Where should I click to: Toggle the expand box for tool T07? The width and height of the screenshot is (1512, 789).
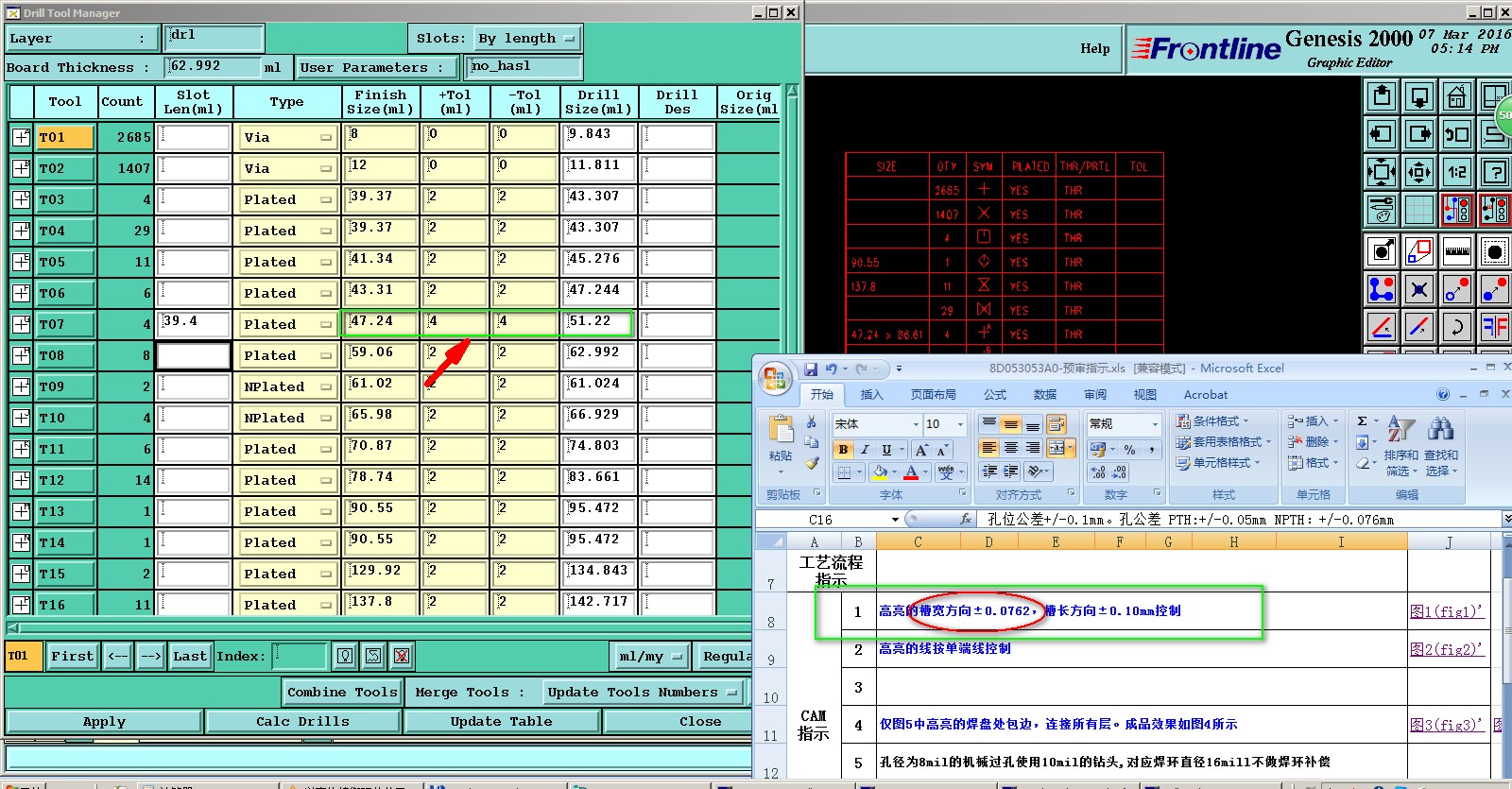coord(21,324)
